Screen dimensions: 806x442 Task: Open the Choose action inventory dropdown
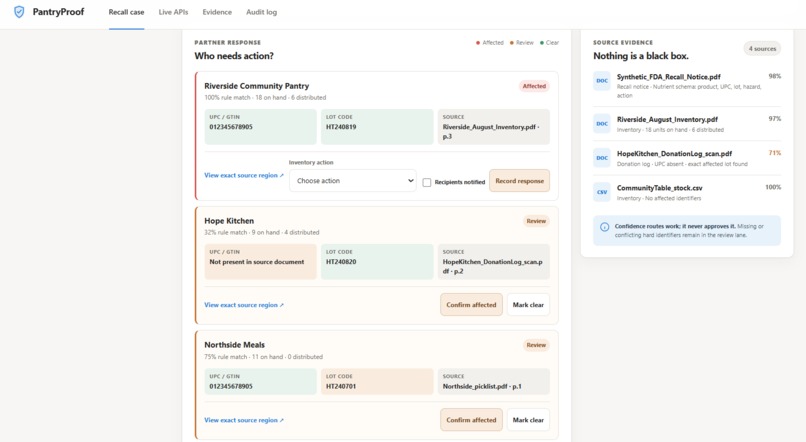(353, 181)
